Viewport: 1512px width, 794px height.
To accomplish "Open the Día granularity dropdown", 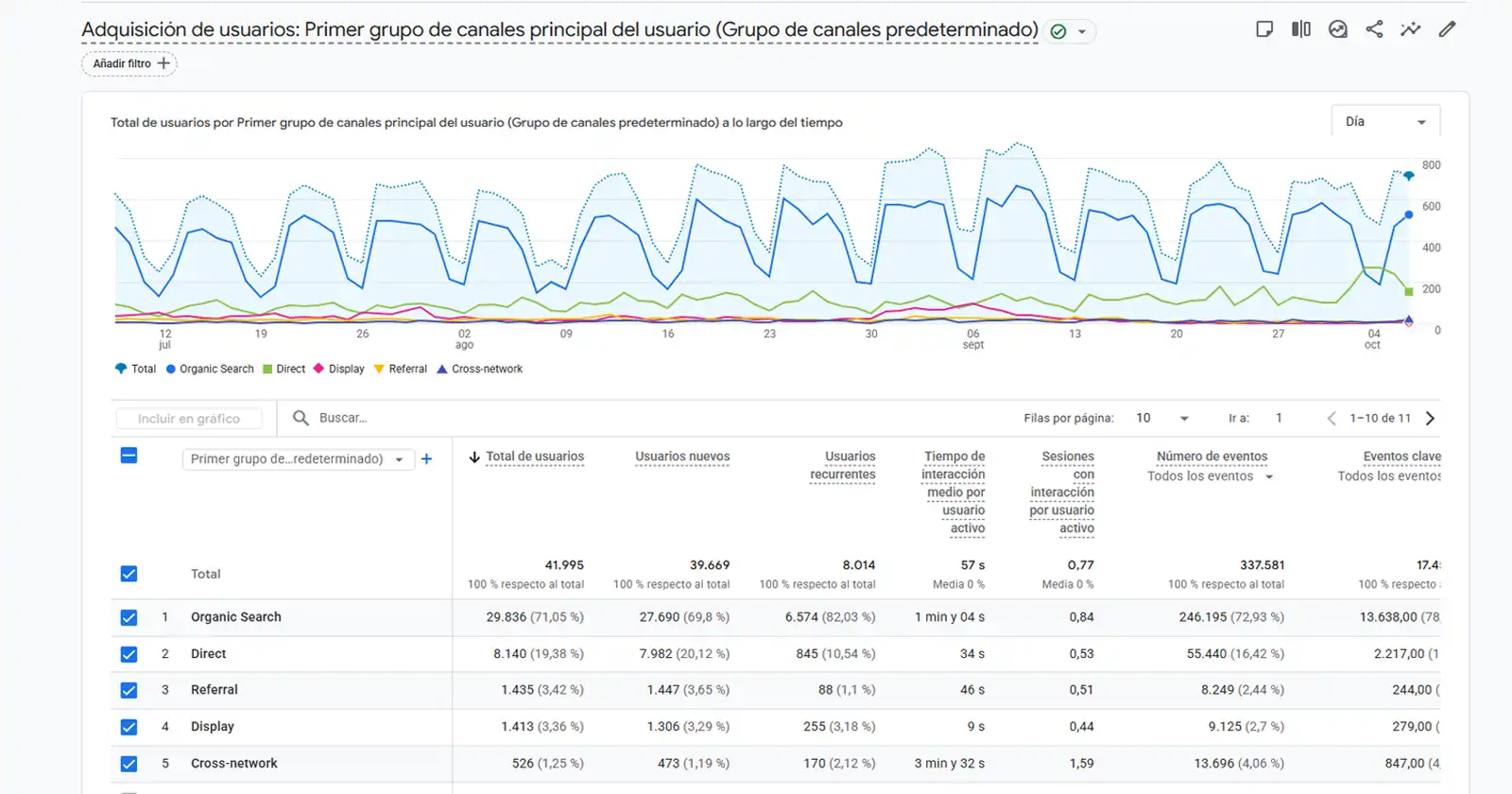I will tap(1385, 122).
